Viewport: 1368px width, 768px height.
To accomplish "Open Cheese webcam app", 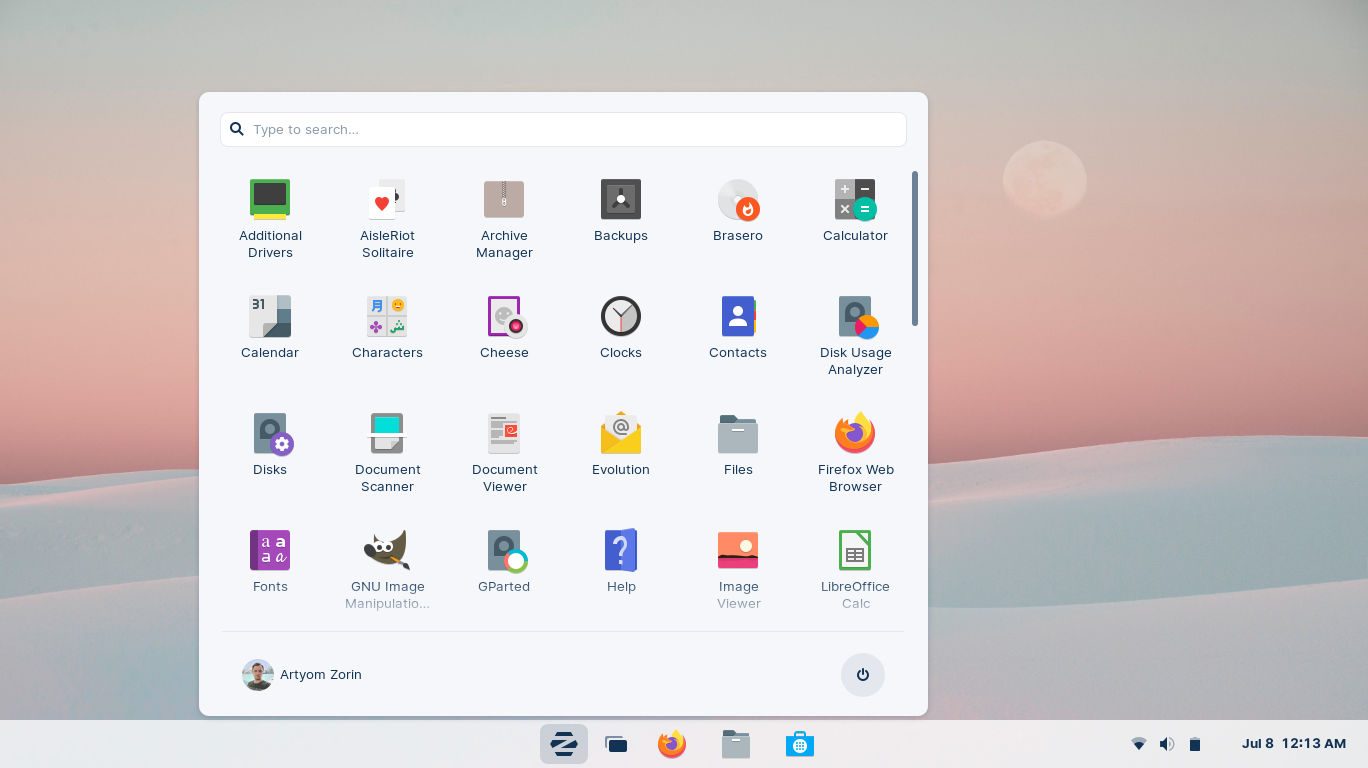I will pos(504,328).
